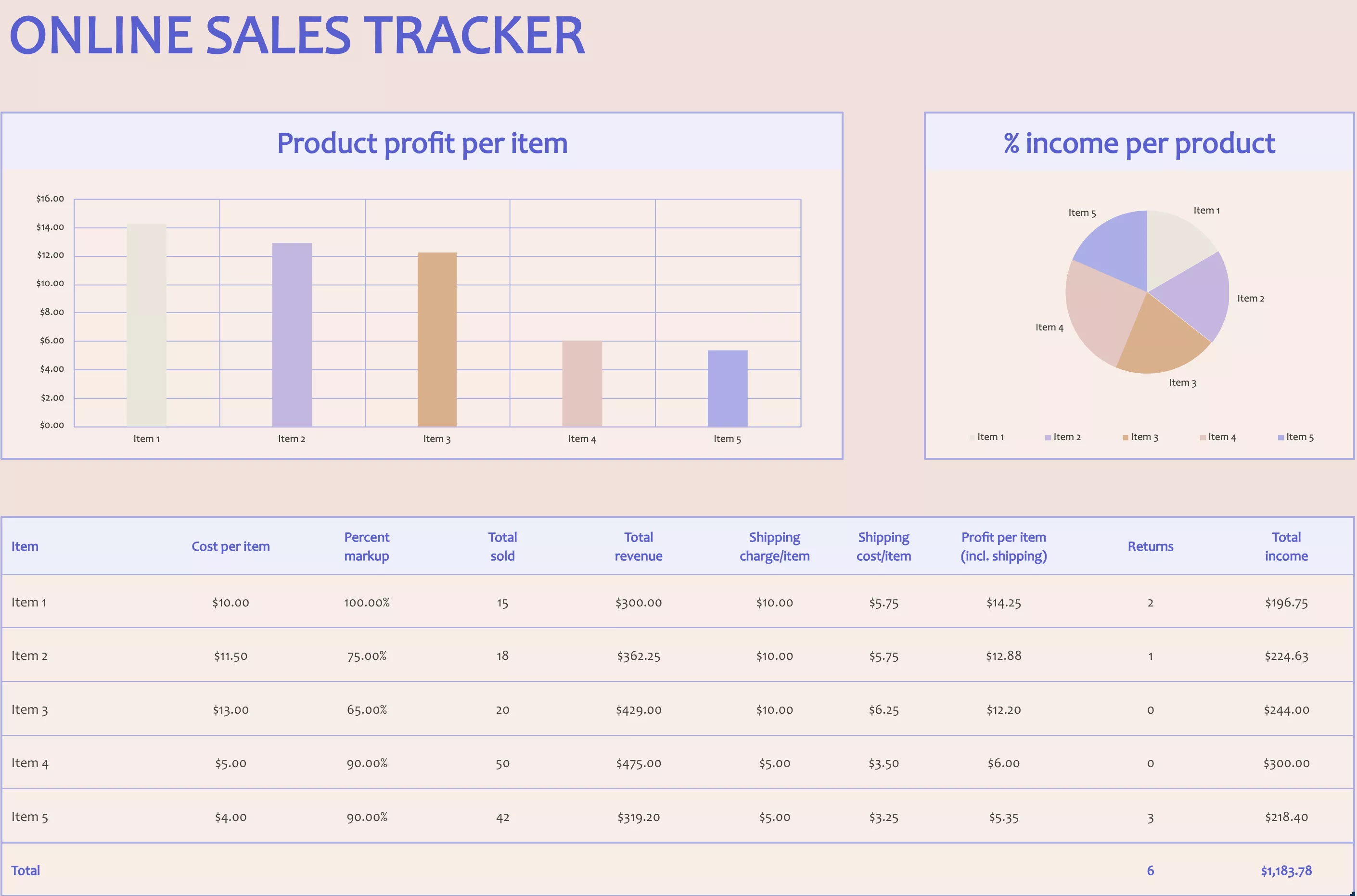This screenshot has width=1357, height=896.
Task: Select the Total row label
Action: point(26,871)
